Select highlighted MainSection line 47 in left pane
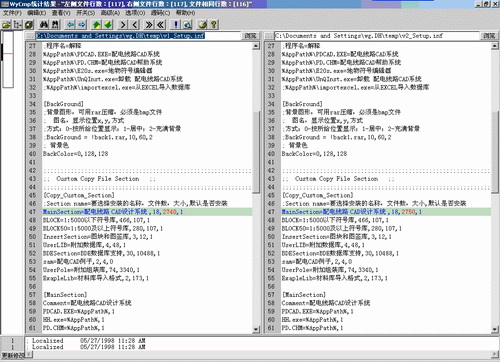The height and width of the screenshot is (362, 500). (x=147, y=212)
